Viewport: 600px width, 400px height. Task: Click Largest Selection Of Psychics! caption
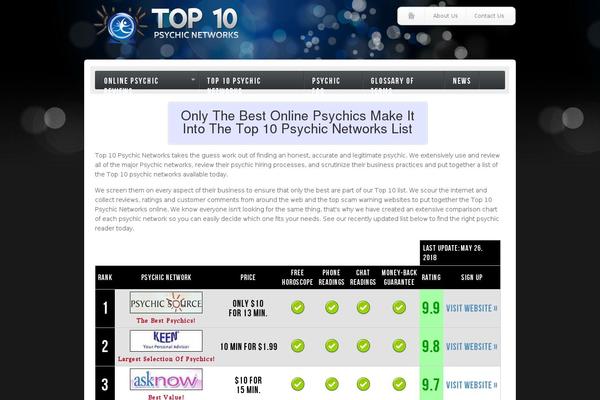166,359
